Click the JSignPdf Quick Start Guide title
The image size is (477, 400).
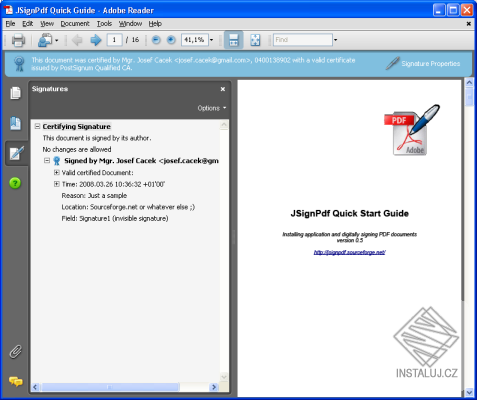[x=349, y=213]
